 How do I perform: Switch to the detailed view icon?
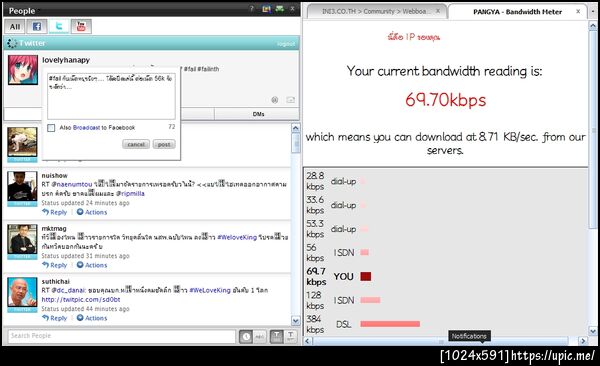click(x=277, y=337)
